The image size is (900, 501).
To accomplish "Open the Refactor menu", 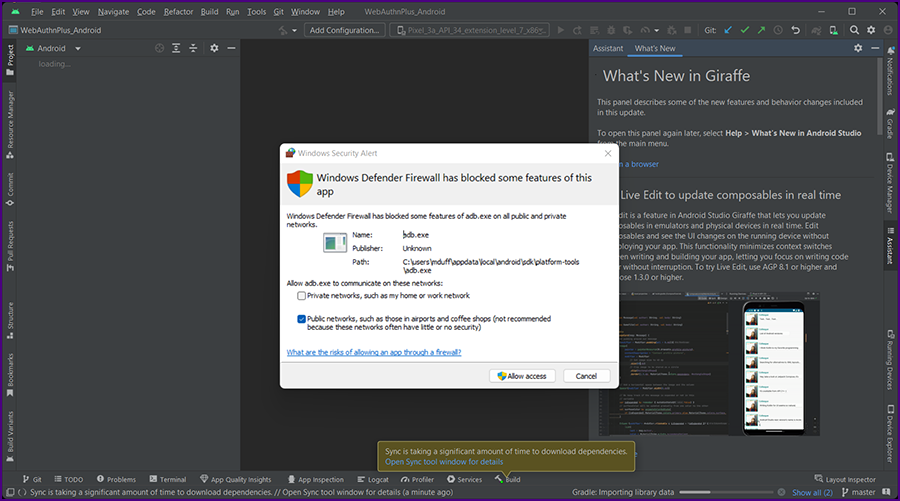I will click(179, 12).
